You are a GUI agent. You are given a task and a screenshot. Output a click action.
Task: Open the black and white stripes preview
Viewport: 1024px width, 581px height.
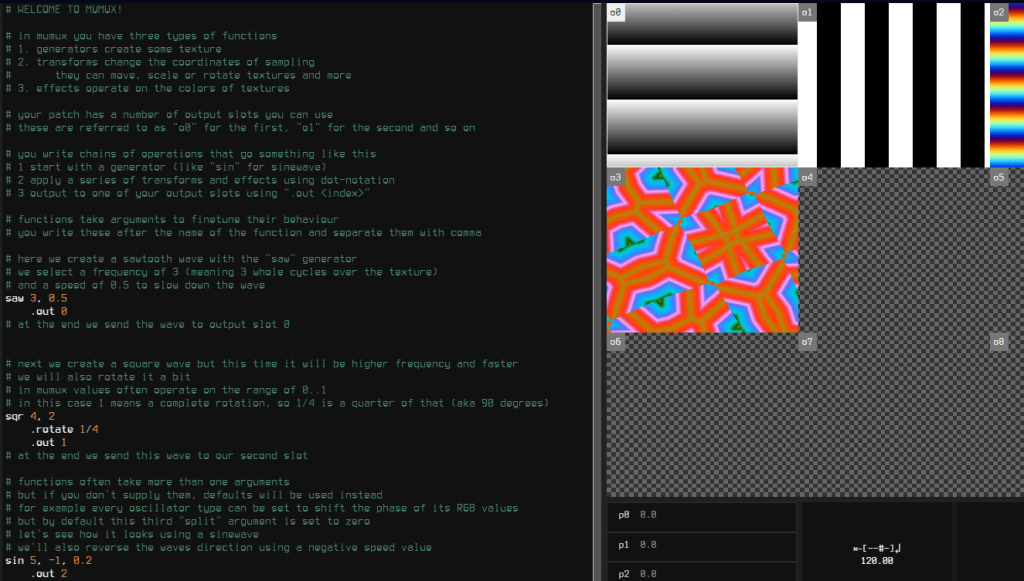tap(893, 90)
